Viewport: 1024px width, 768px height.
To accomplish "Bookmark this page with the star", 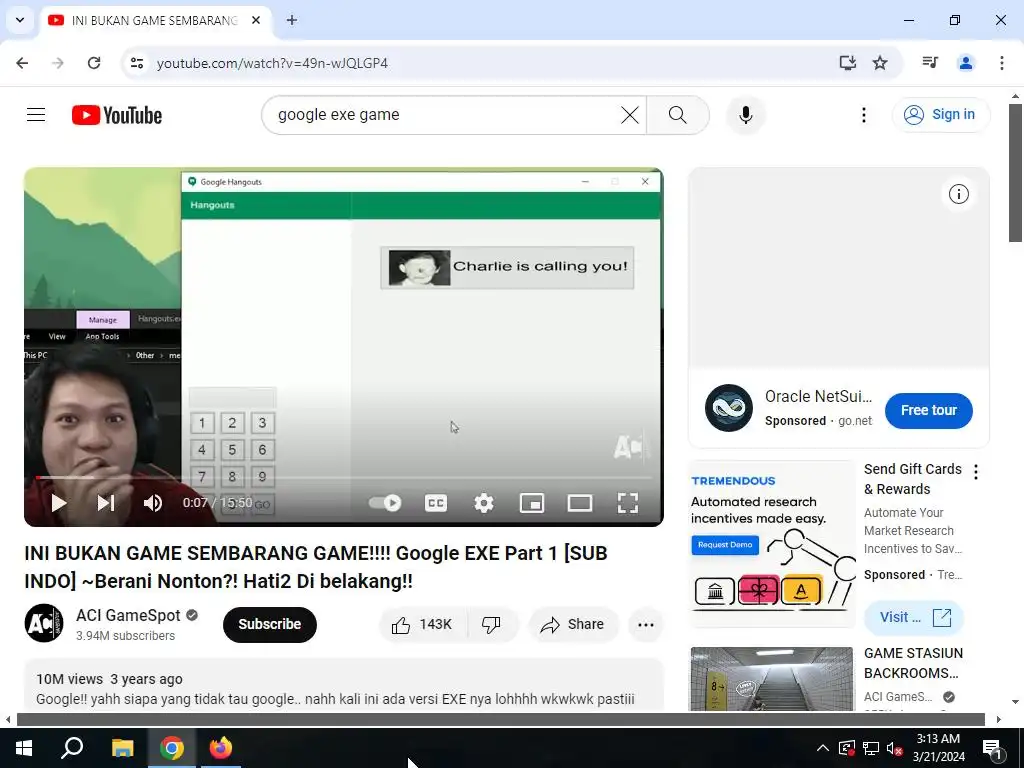I will coord(880,63).
